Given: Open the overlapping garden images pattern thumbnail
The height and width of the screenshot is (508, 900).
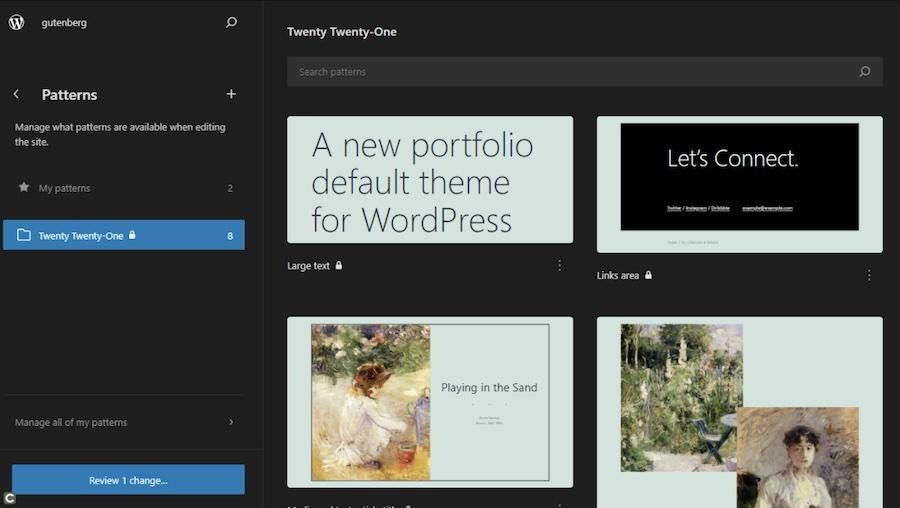Looking at the screenshot, I should point(739,412).
